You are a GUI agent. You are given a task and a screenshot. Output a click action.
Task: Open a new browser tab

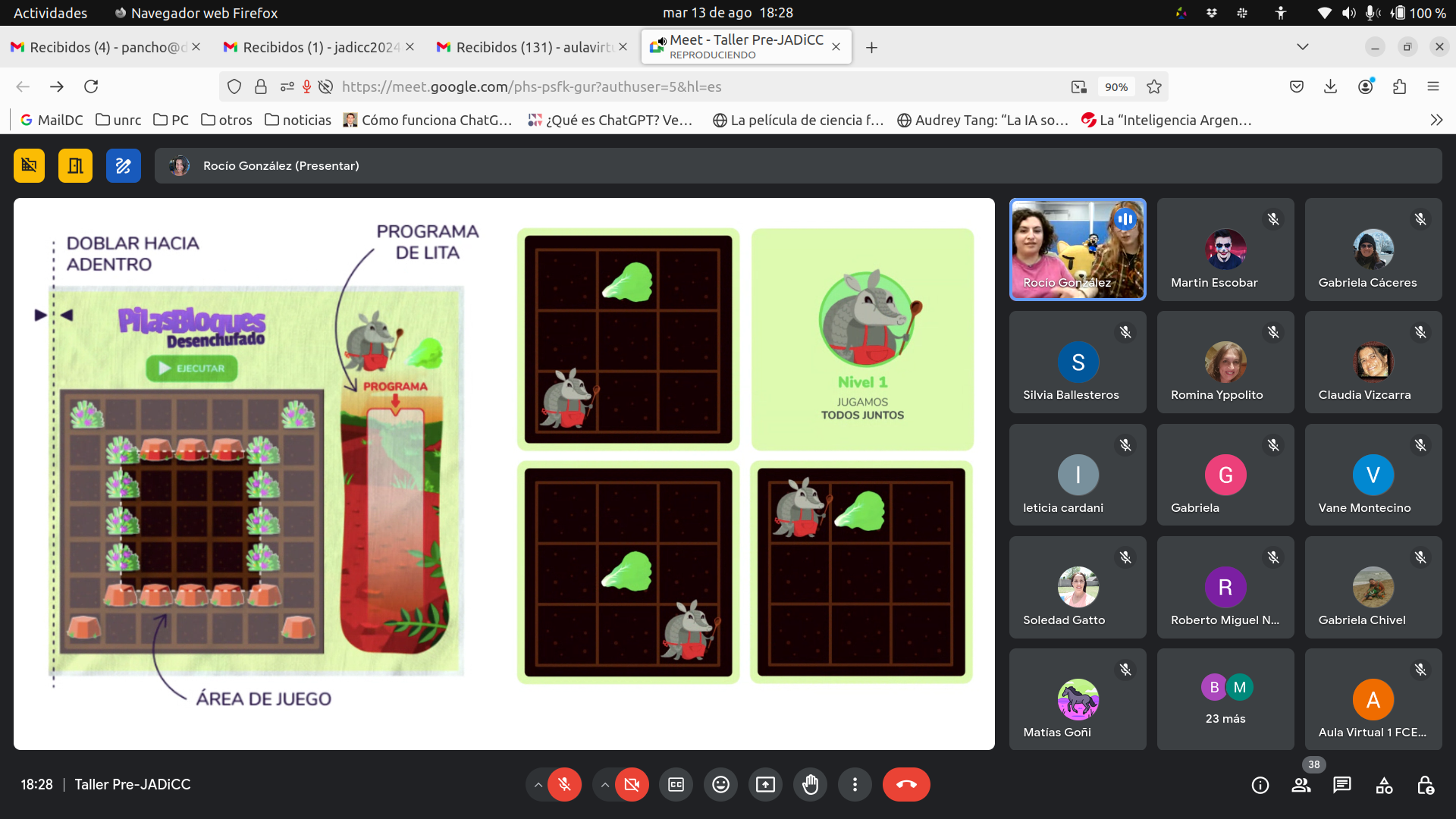[x=871, y=48]
